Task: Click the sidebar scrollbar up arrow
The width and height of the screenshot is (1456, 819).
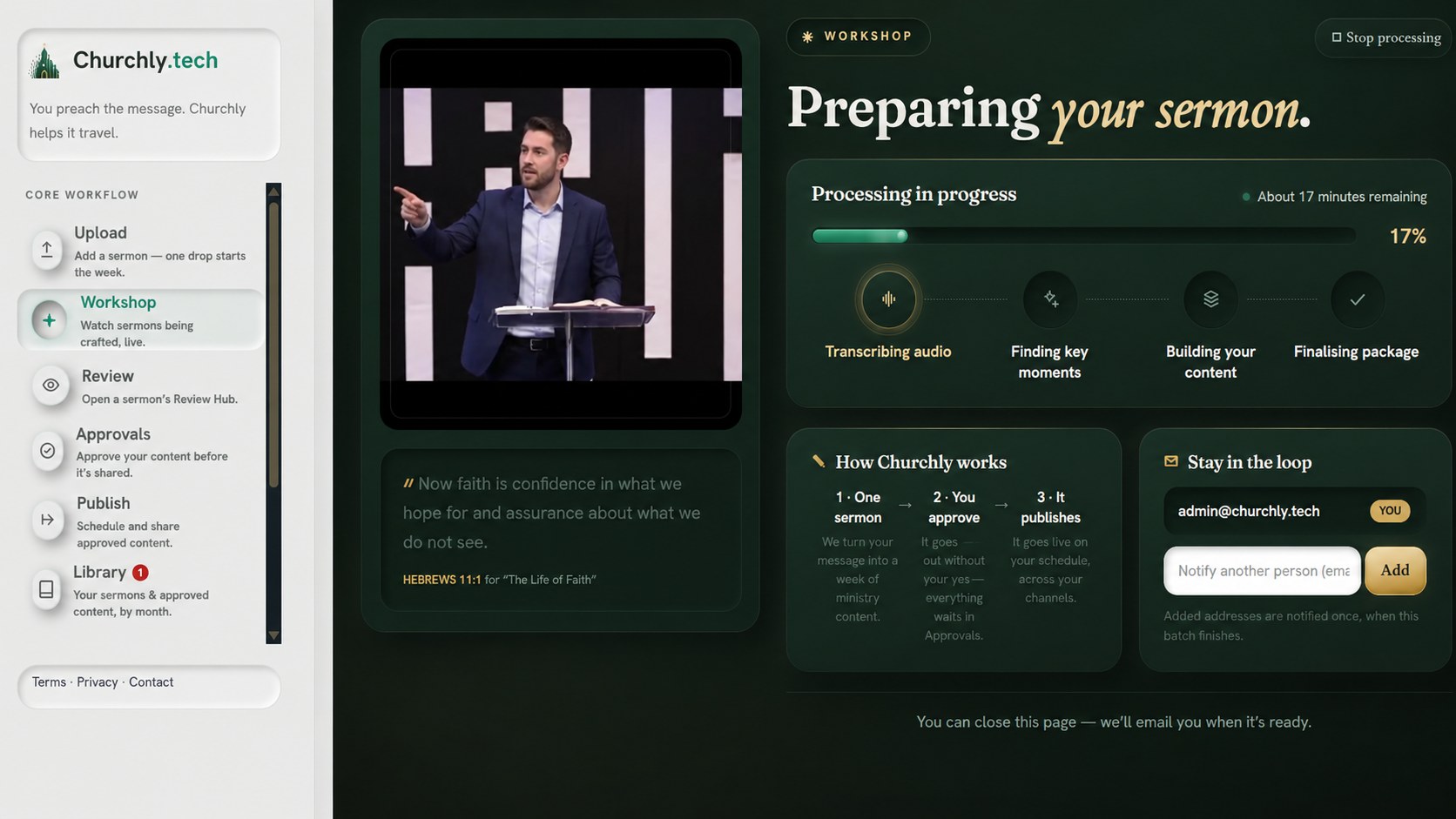Action: pos(273,191)
